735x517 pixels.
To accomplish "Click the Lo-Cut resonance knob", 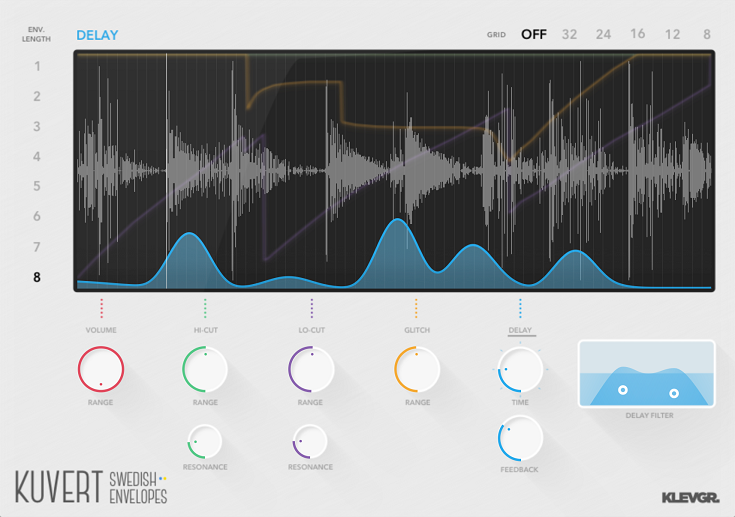I will click(x=310, y=441).
